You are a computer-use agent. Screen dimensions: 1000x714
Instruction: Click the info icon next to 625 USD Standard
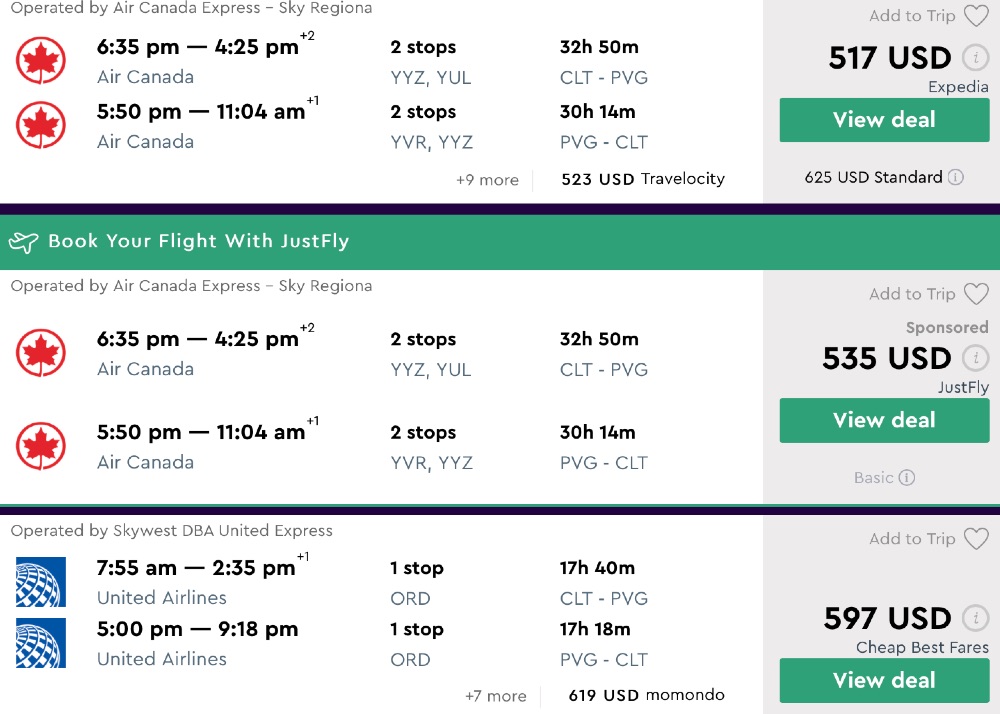[x=956, y=177]
